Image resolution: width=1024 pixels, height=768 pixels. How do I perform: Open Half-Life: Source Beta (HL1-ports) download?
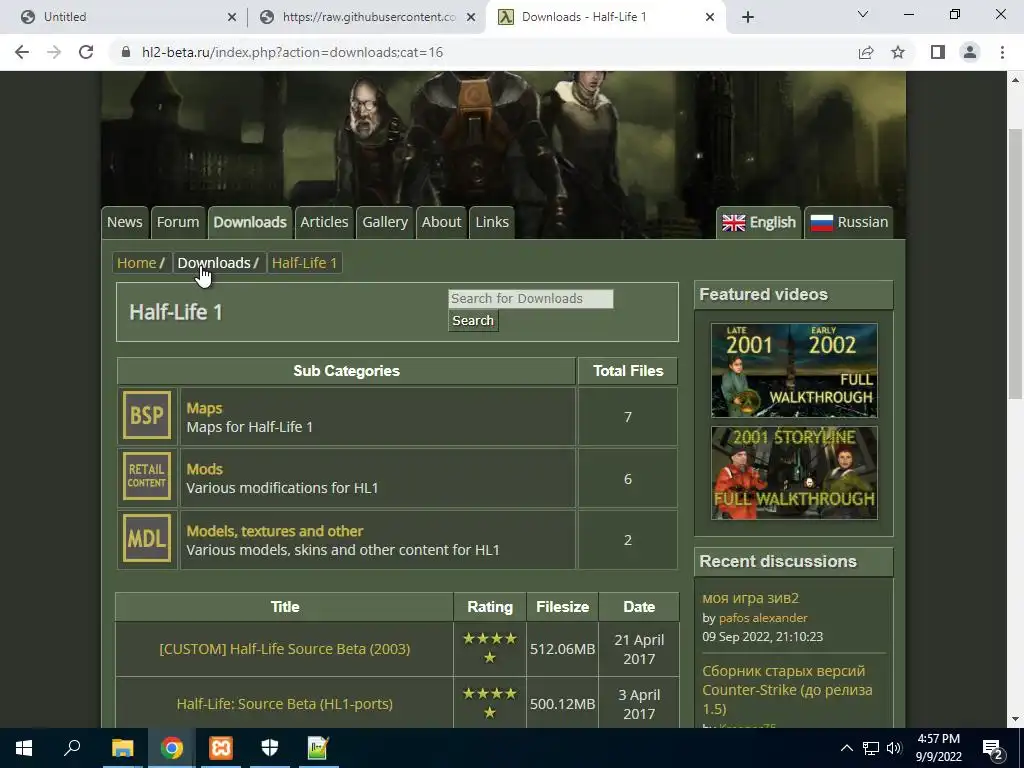point(285,703)
